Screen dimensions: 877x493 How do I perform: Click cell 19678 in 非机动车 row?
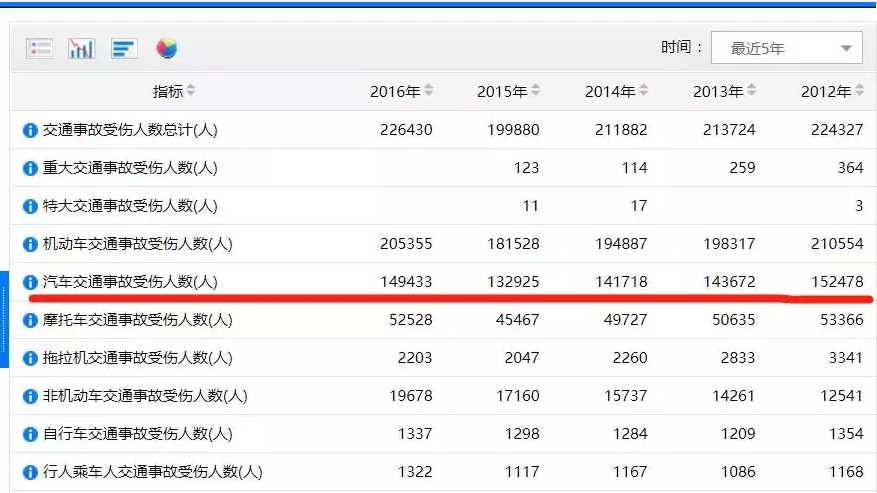[x=411, y=396]
